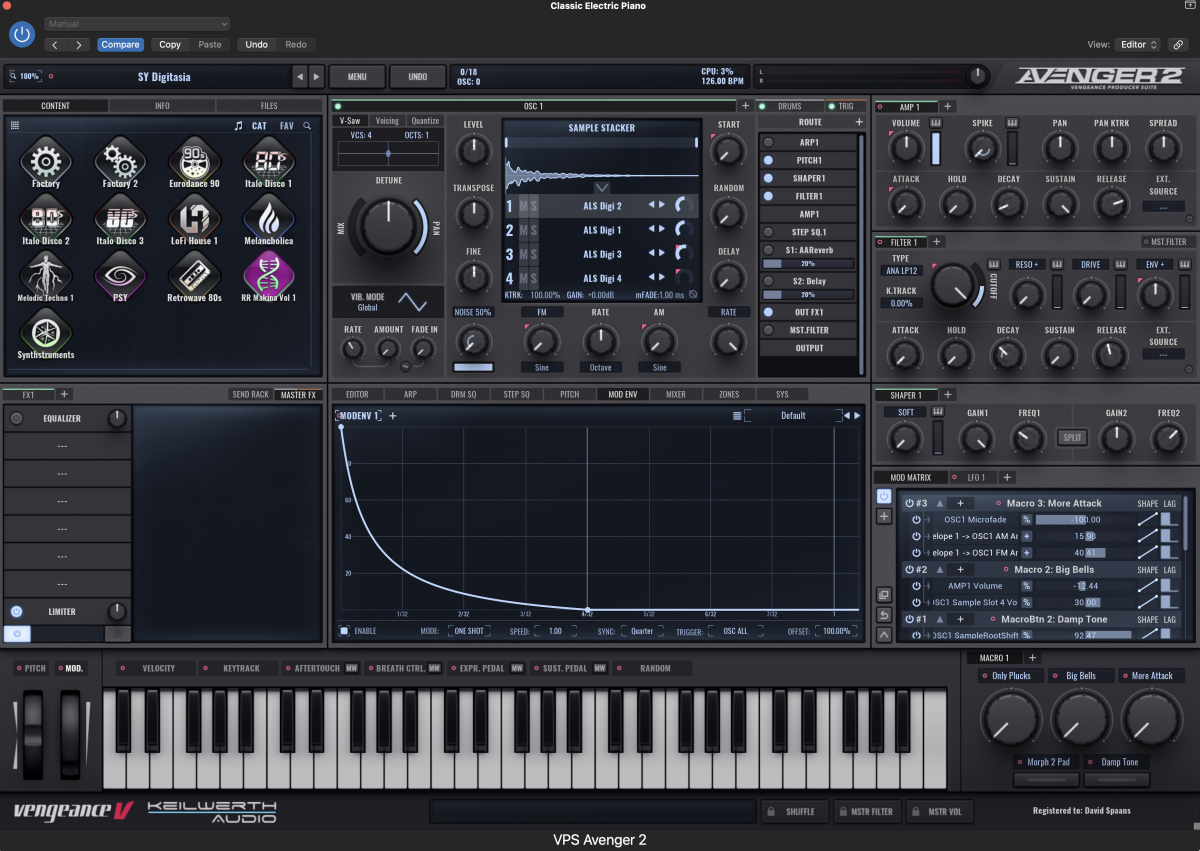Enable the MST.FILTER route switch
This screenshot has height=851, width=1200.
tap(768, 330)
